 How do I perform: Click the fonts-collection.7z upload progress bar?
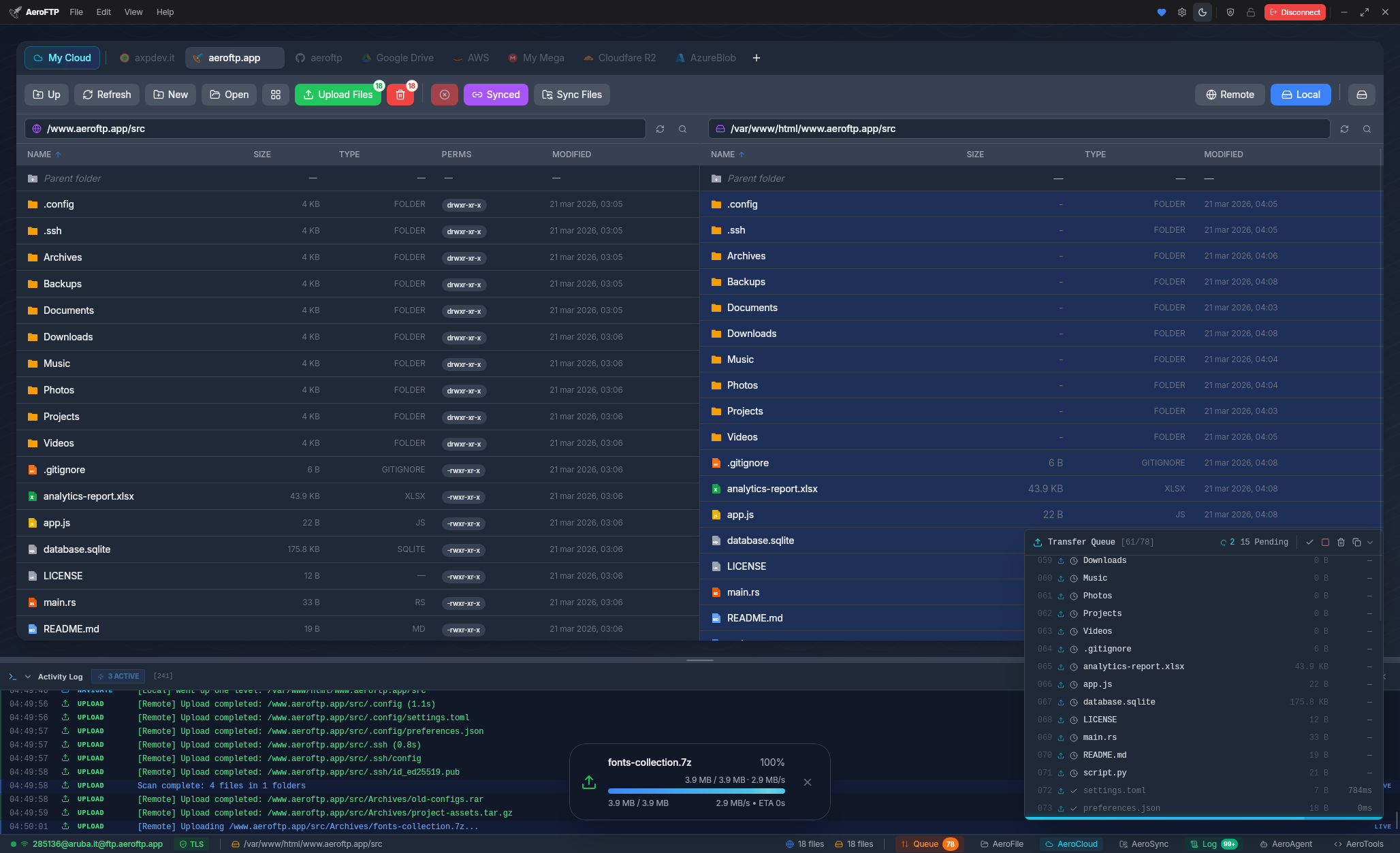[x=696, y=791]
